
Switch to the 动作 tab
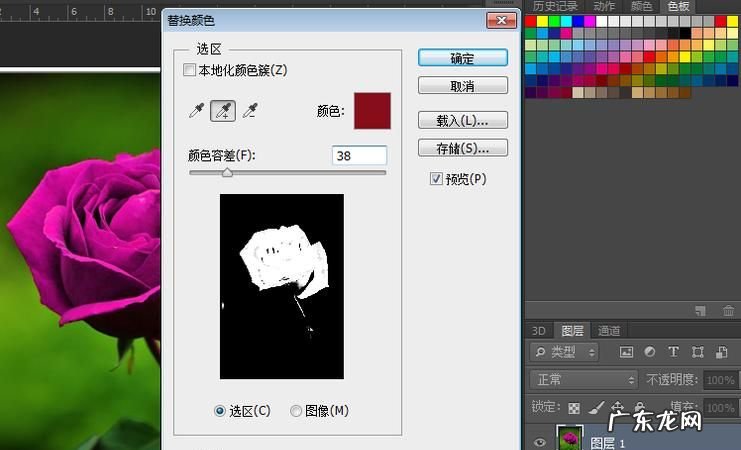[604, 6]
